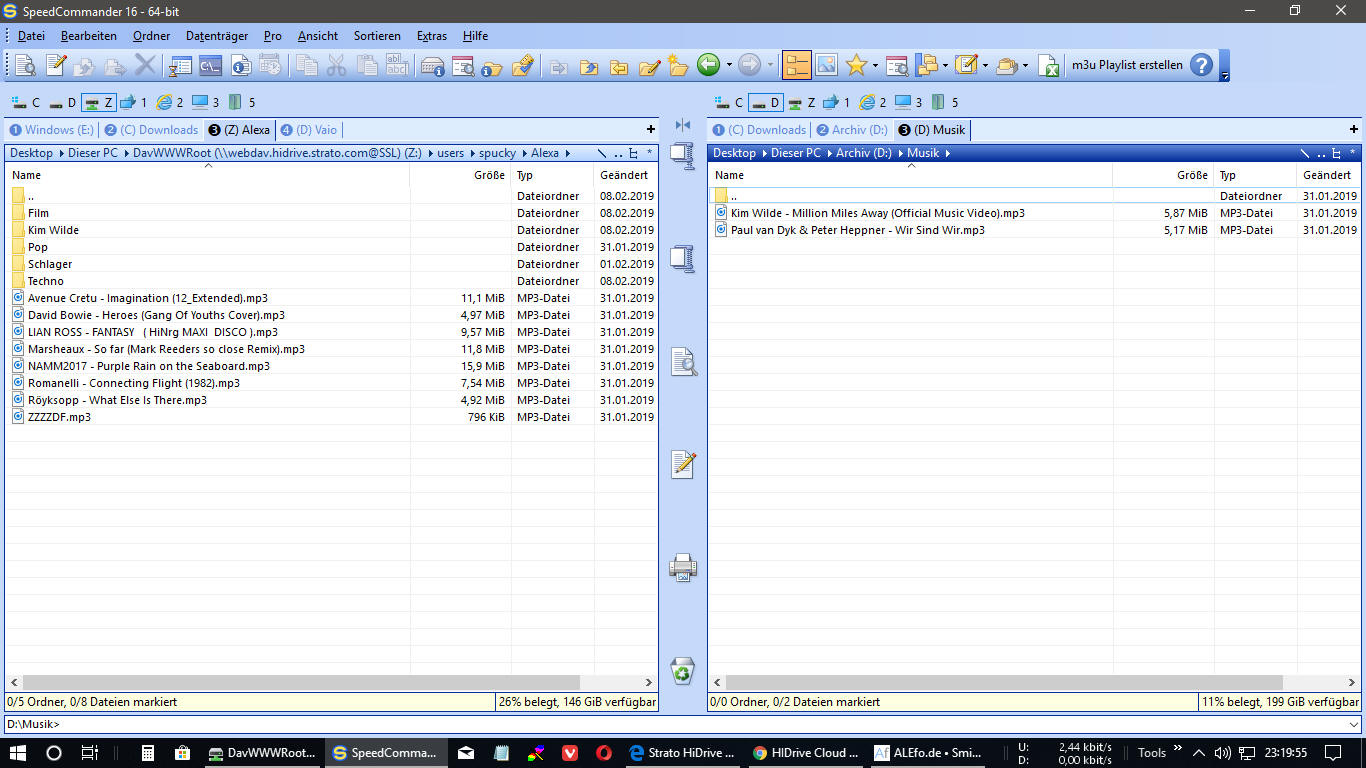Screen dimensions: 1366x768
Task: Open the back button history dropdown arrow
Action: pos(729,66)
